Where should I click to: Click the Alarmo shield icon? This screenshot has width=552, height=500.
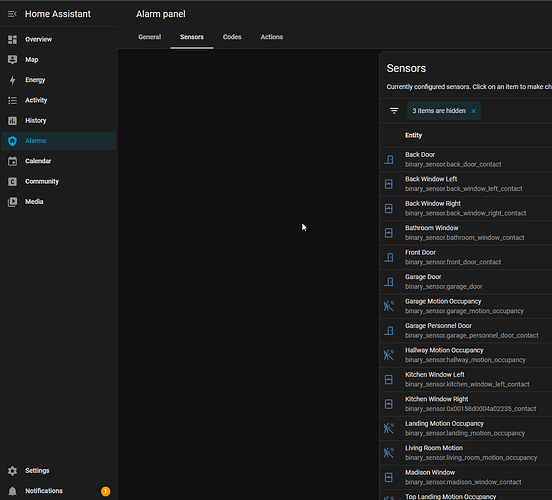12,141
